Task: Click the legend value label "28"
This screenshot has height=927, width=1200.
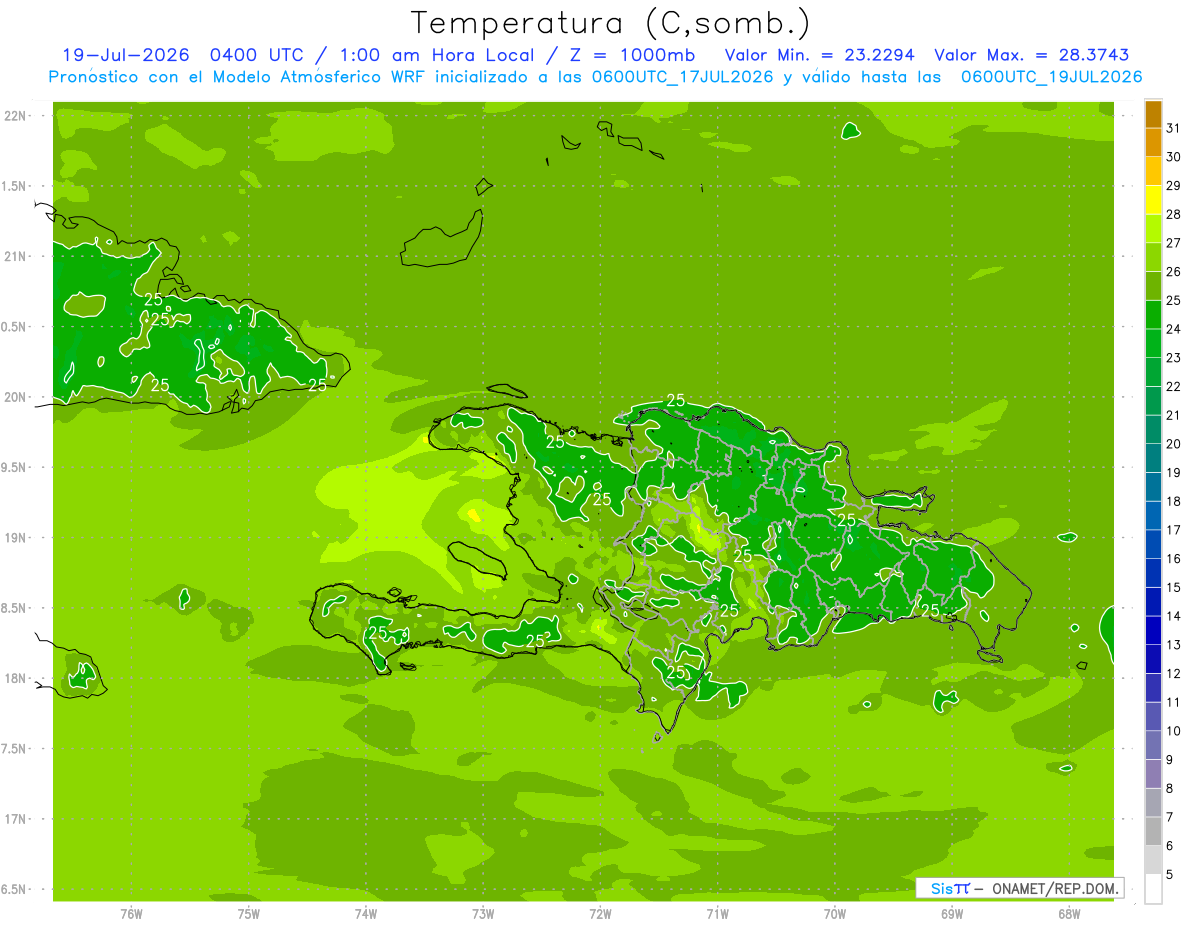Action: click(x=1174, y=214)
